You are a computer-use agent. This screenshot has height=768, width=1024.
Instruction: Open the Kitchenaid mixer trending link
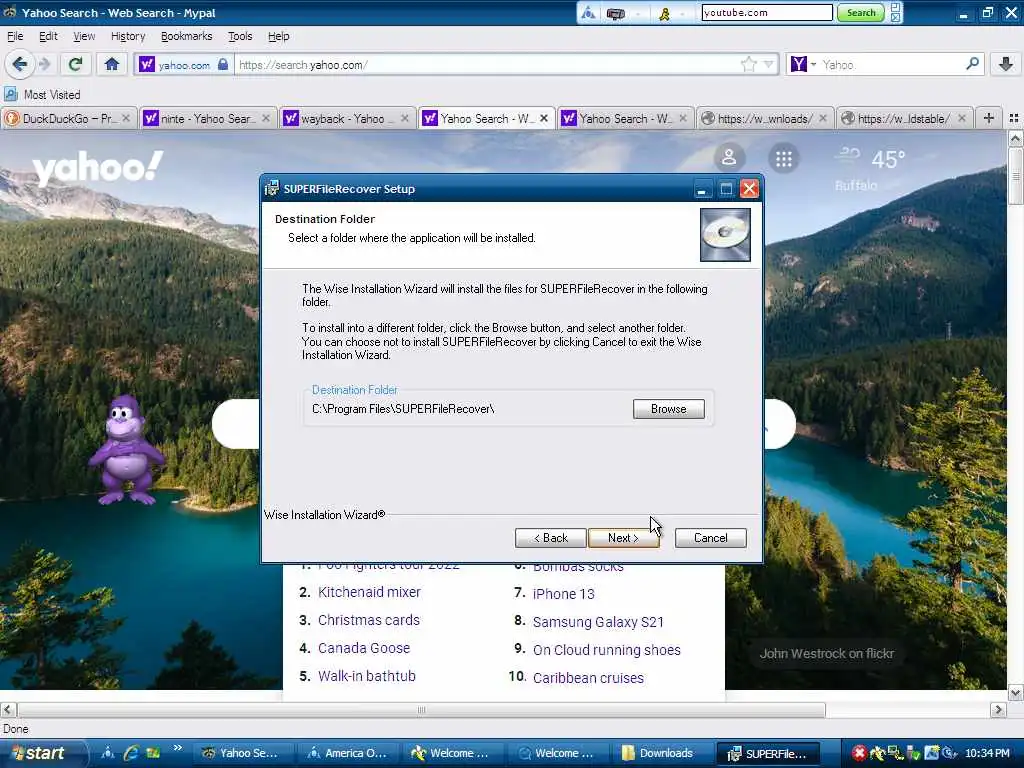tap(369, 592)
